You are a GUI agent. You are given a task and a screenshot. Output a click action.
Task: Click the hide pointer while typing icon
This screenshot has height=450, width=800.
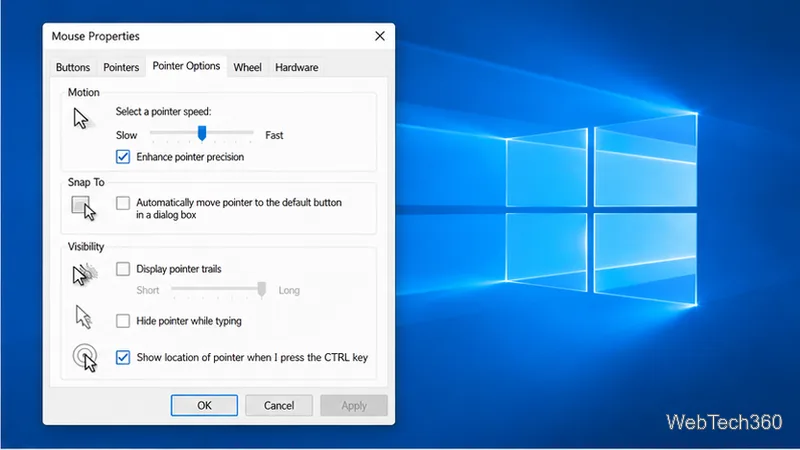pos(84,317)
